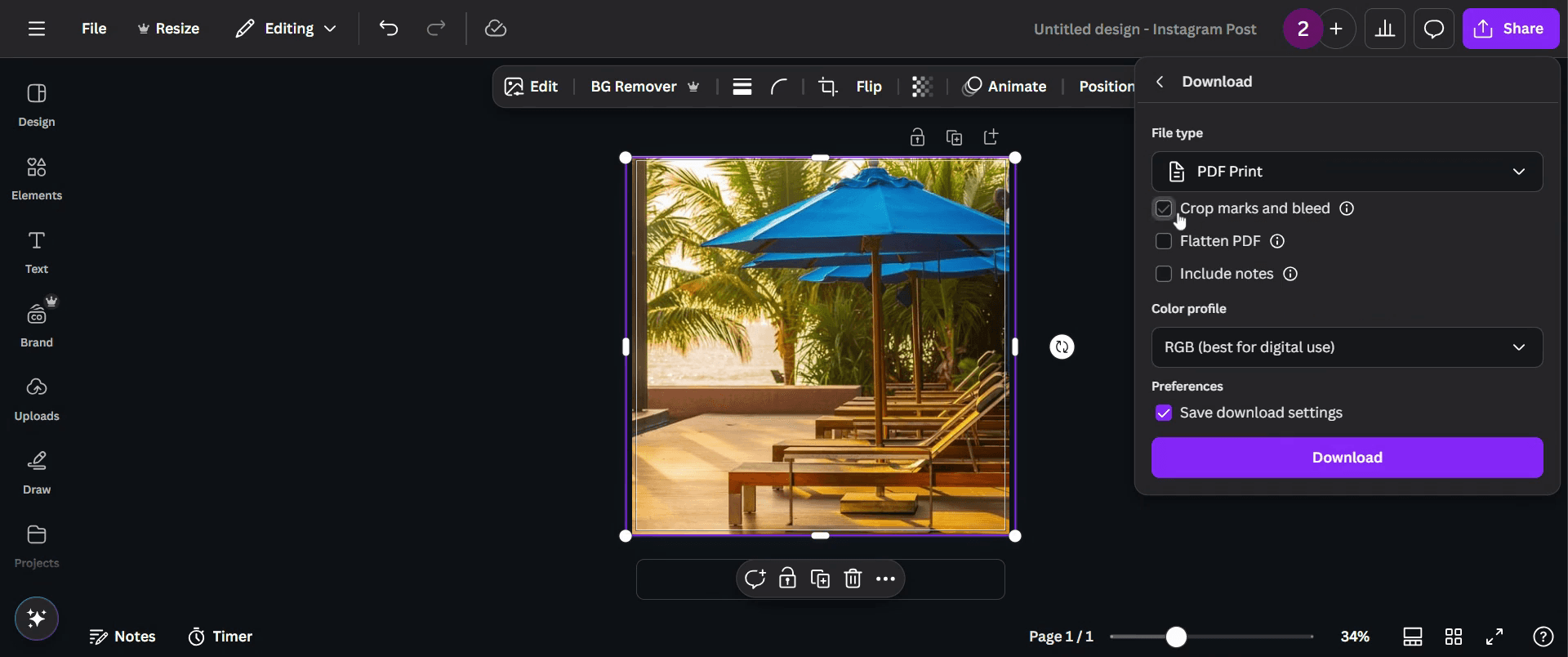Screen dimensions: 1568x657
Task: Start the Timer
Action: coord(220,637)
